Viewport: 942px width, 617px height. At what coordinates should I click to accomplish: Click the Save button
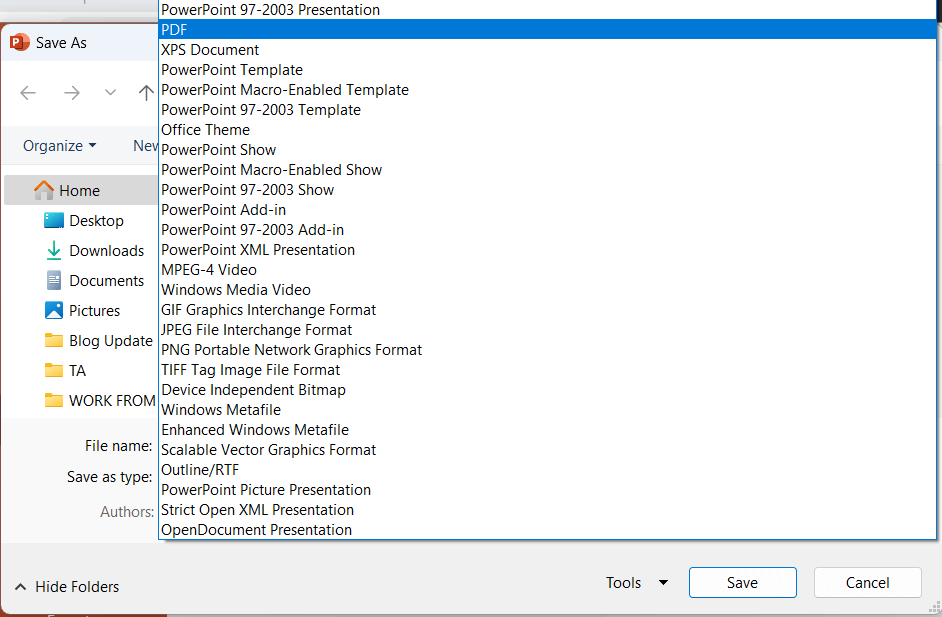tap(743, 583)
